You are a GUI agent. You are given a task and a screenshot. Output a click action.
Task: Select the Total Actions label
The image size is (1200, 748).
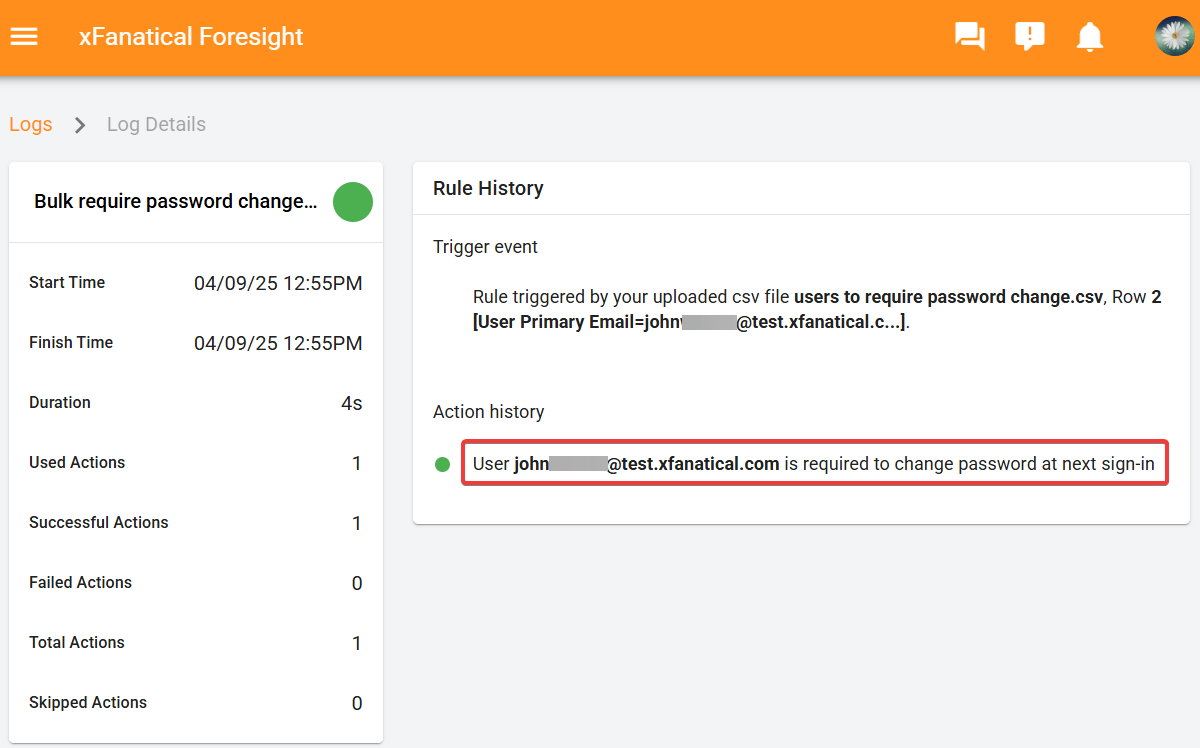click(77, 643)
